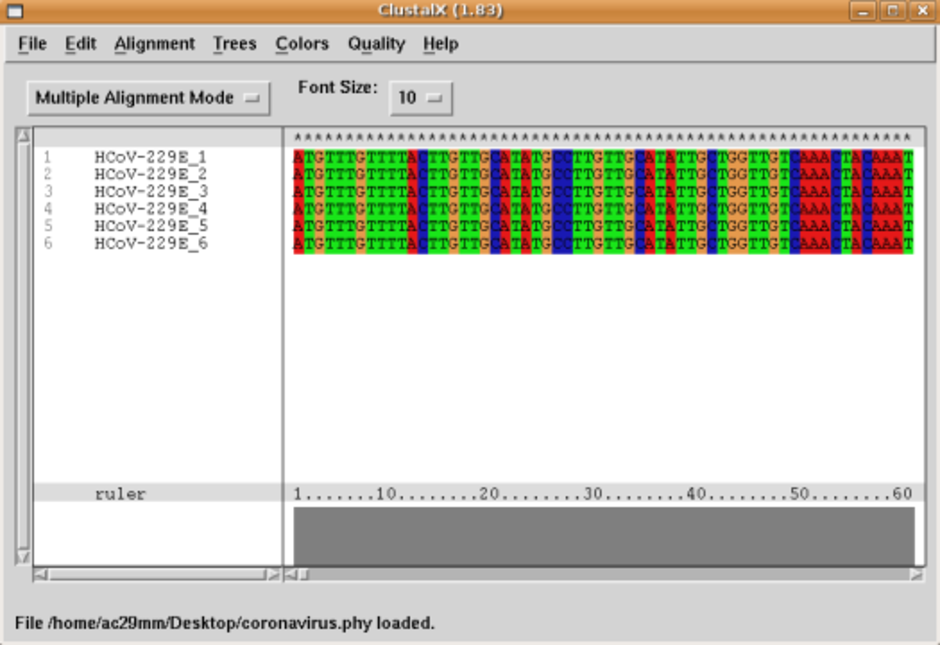Open the Quality menu

[376, 44]
